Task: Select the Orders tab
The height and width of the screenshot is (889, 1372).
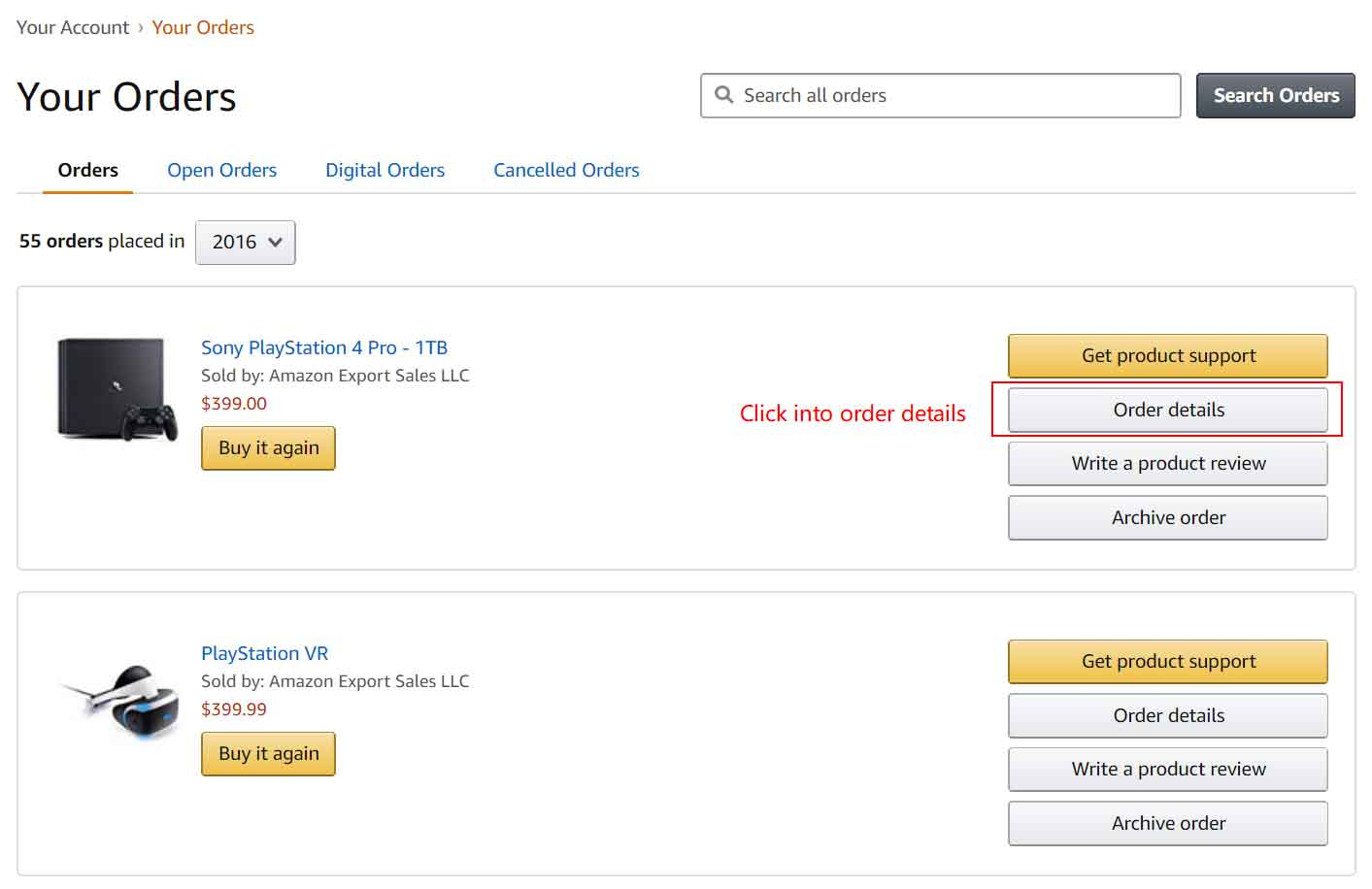Action: (x=88, y=170)
